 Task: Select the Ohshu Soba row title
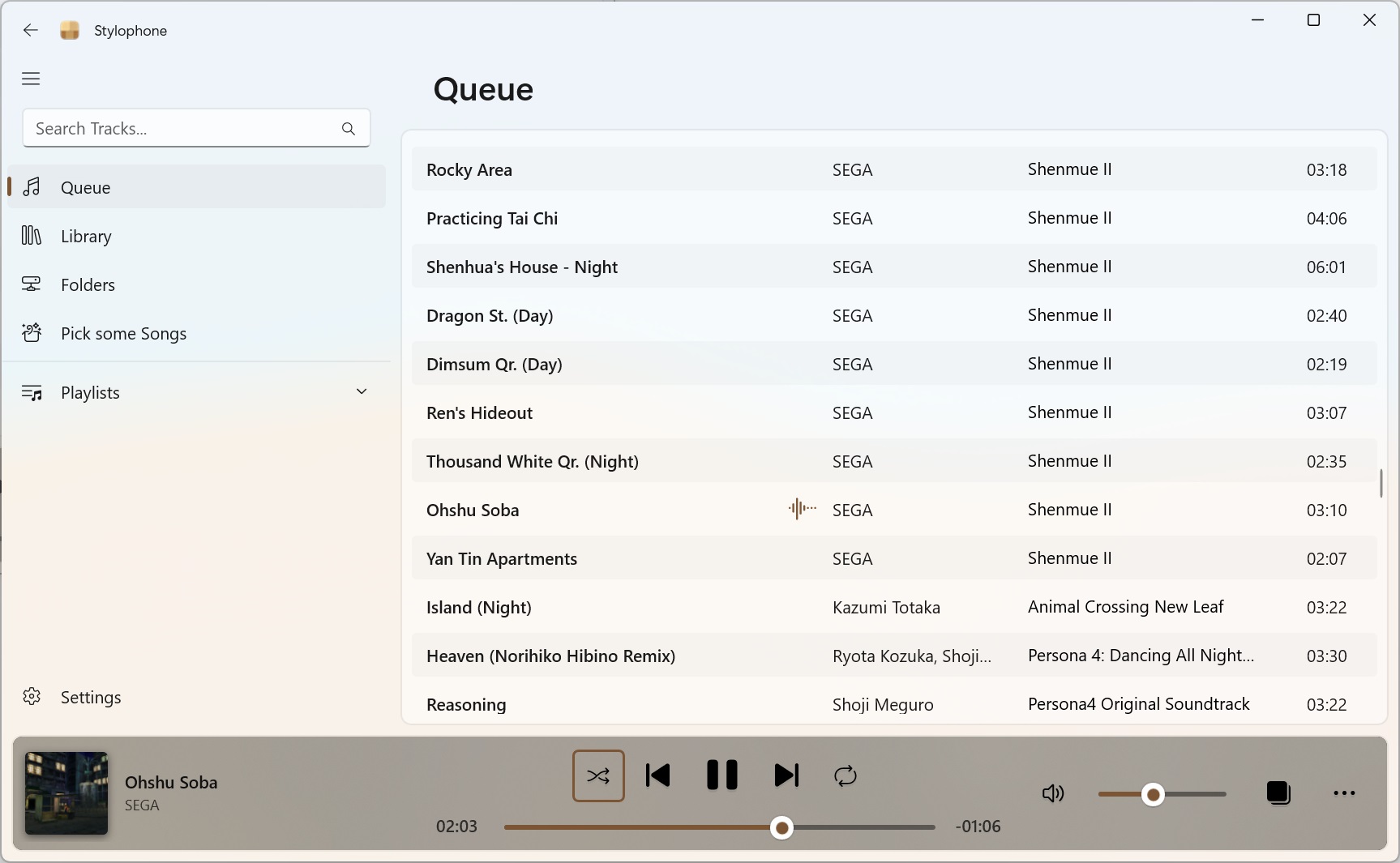pos(473,510)
